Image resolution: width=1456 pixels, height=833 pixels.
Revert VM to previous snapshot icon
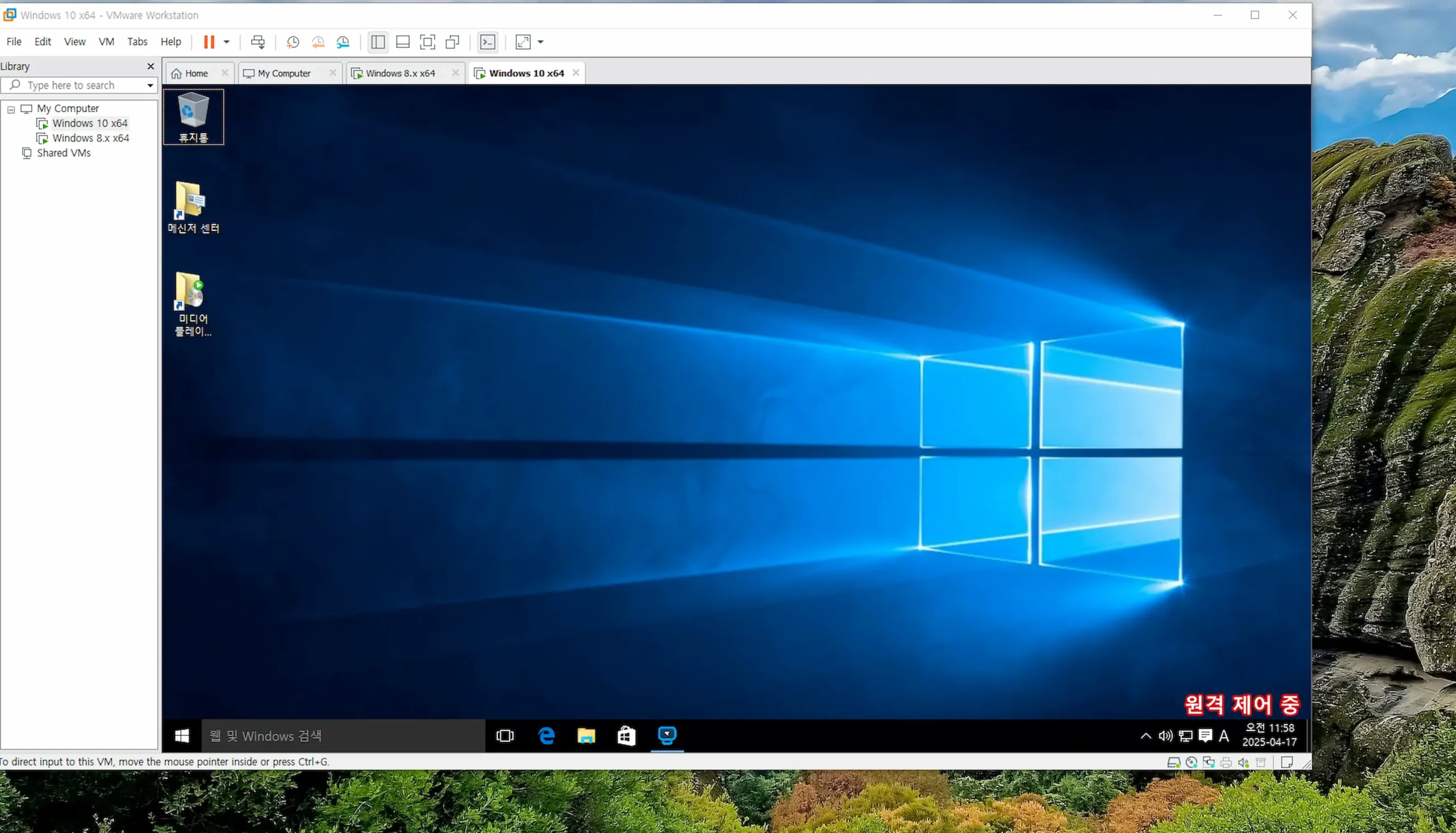318,42
